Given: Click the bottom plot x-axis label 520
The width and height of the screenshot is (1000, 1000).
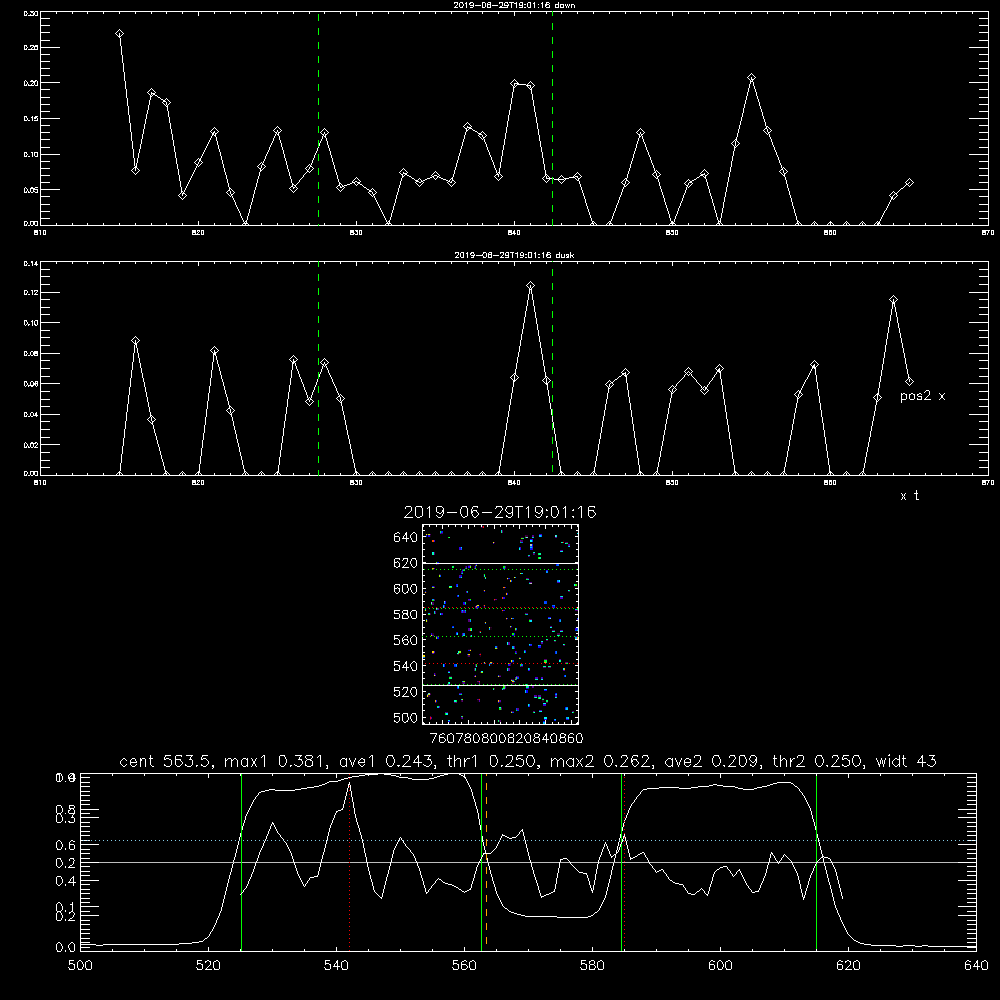Looking at the screenshot, I should click(208, 965).
